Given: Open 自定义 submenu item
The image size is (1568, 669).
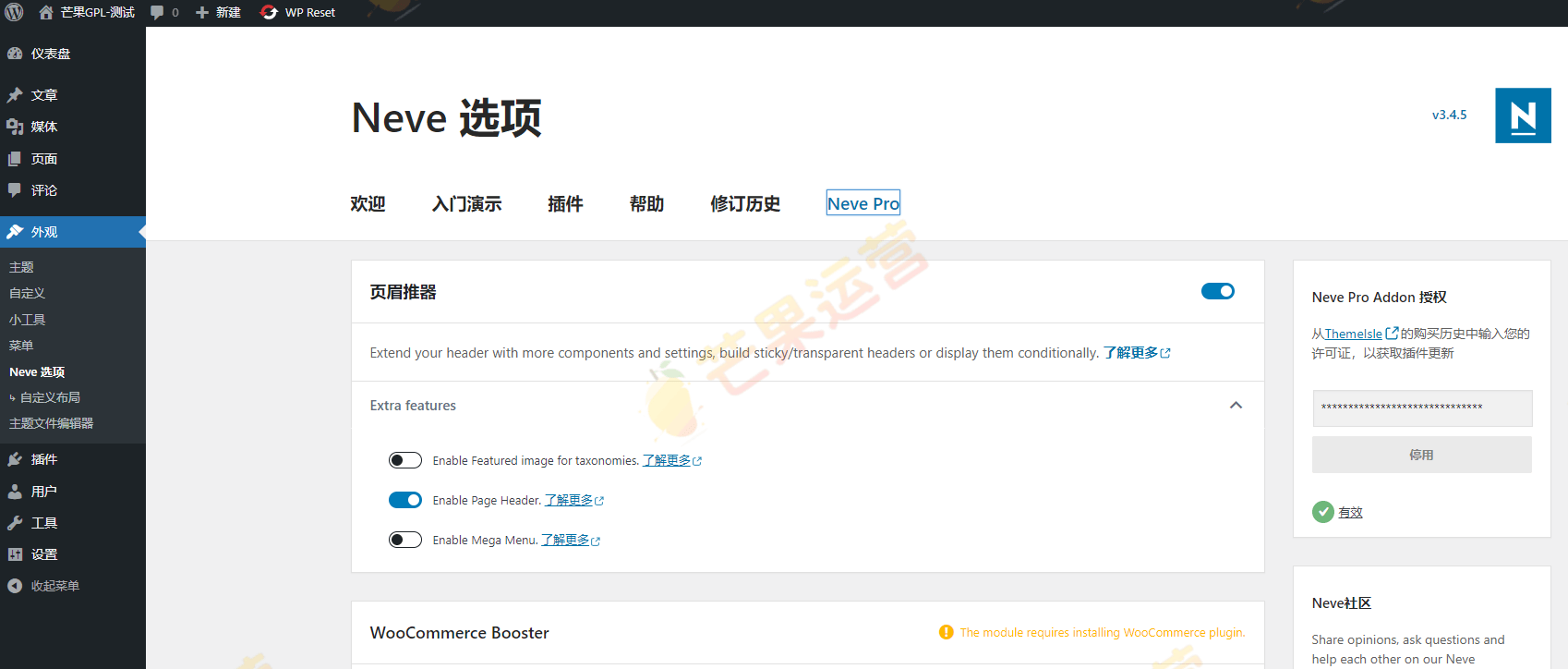Looking at the screenshot, I should (x=27, y=293).
